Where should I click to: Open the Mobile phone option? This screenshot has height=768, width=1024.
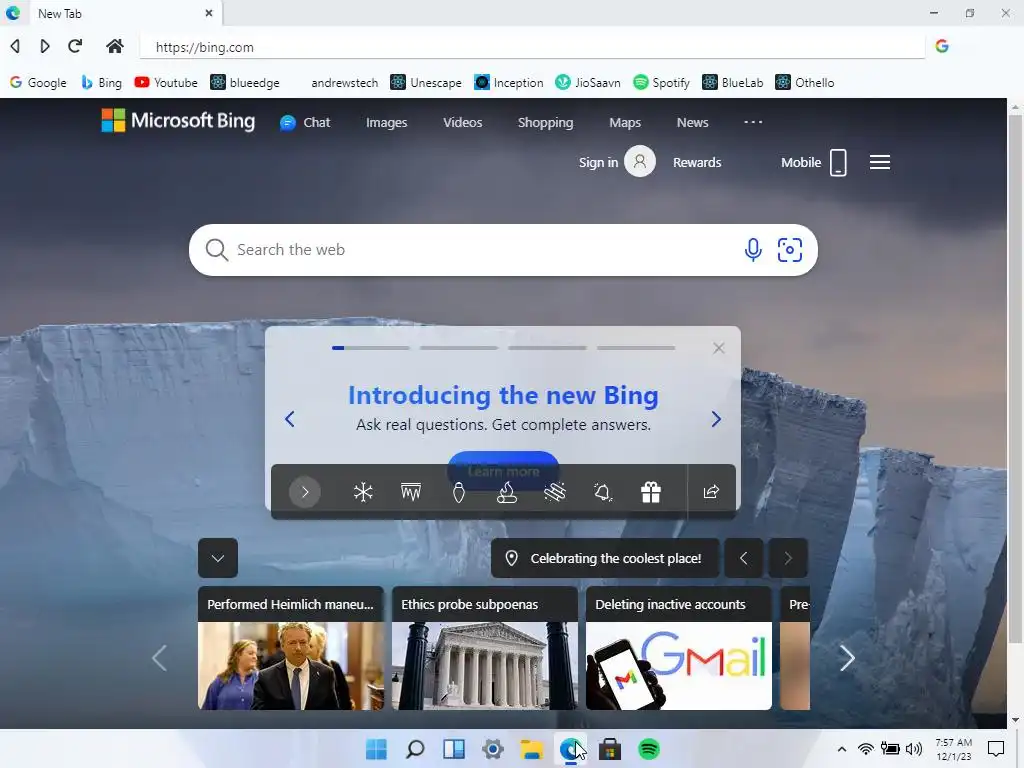coord(814,163)
